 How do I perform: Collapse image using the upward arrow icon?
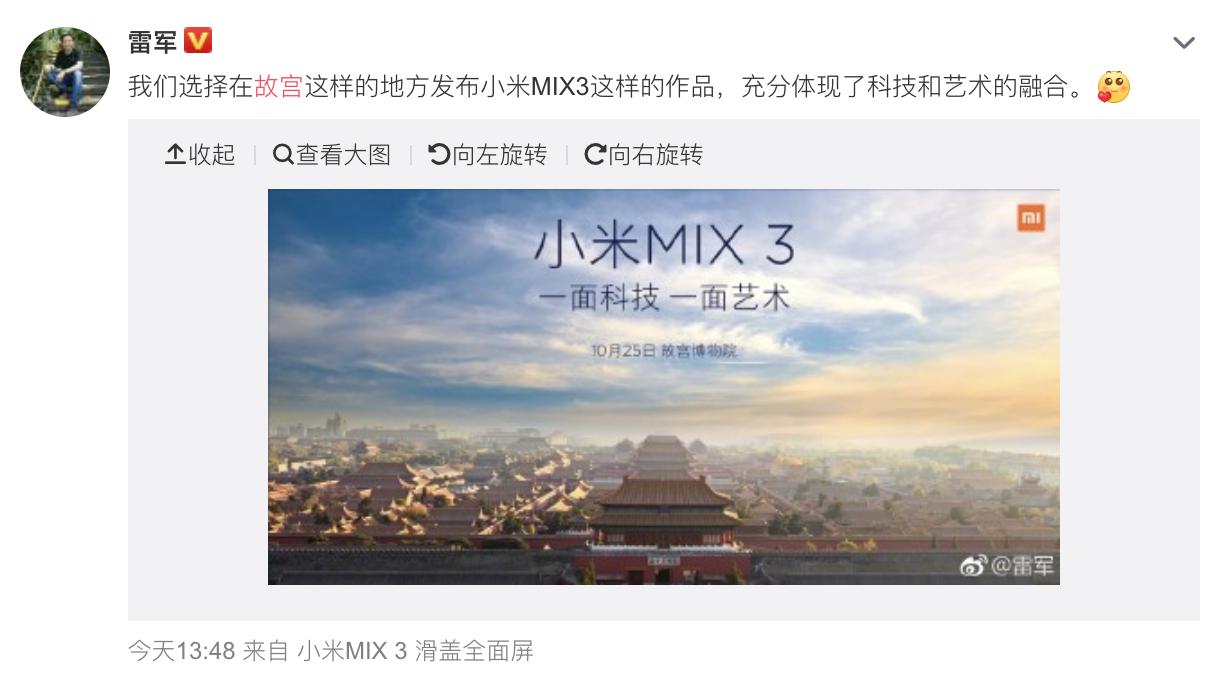pyautogui.click(x=175, y=154)
